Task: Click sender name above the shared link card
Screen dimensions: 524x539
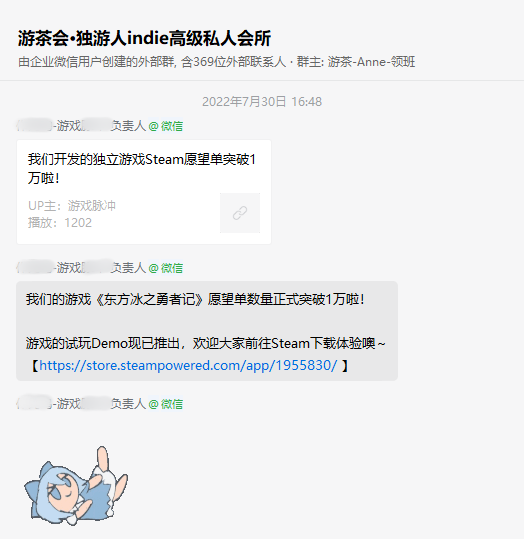Action: coord(81,126)
